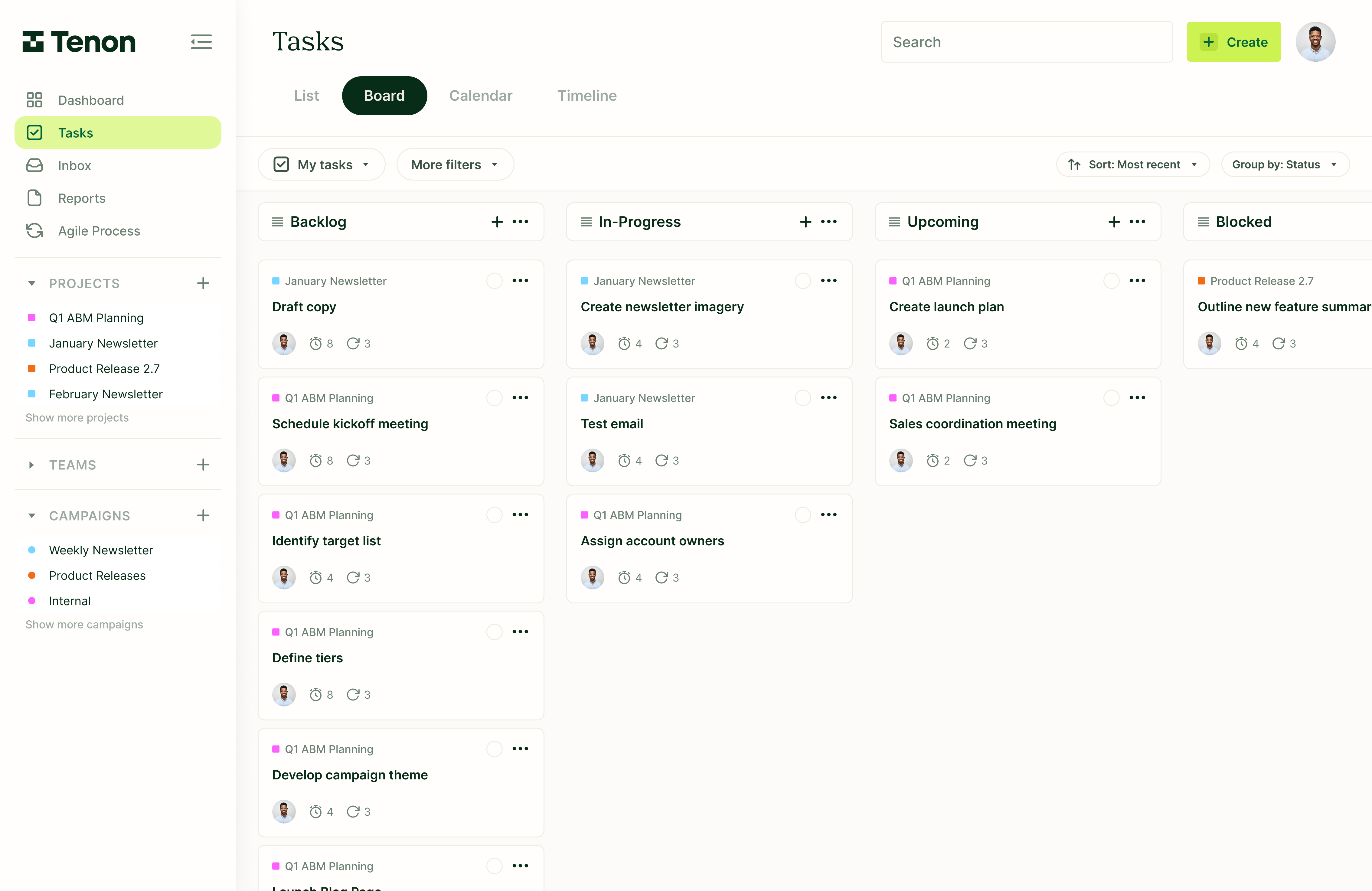
Task: Mark the Test email task complete
Action: coord(802,398)
